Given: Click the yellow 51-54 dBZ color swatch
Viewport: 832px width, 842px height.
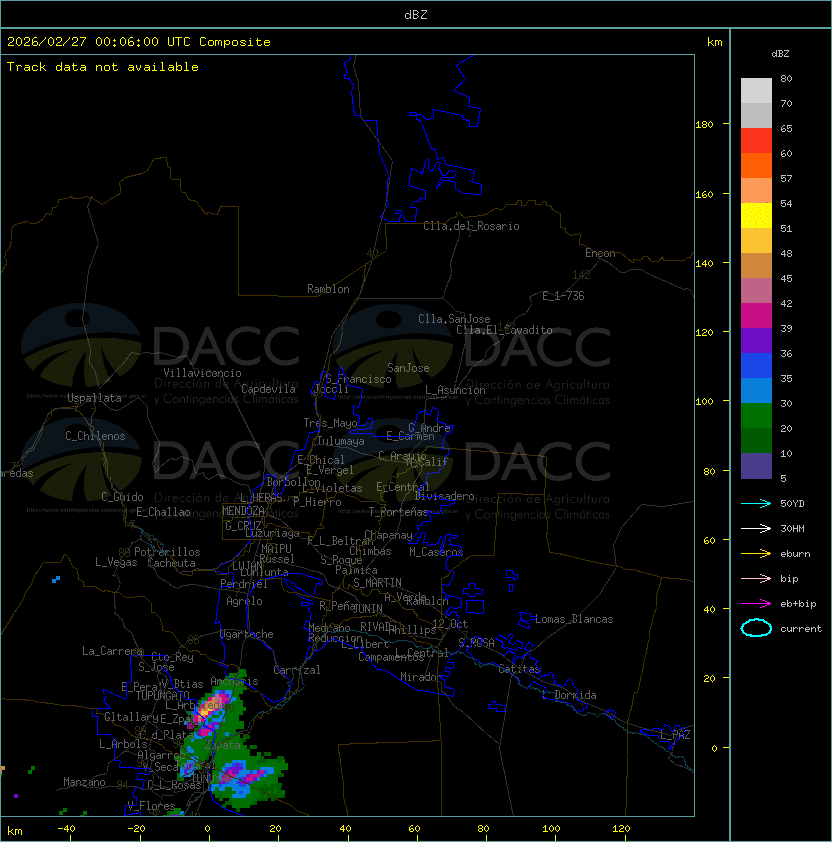Looking at the screenshot, I should [x=756, y=215].
